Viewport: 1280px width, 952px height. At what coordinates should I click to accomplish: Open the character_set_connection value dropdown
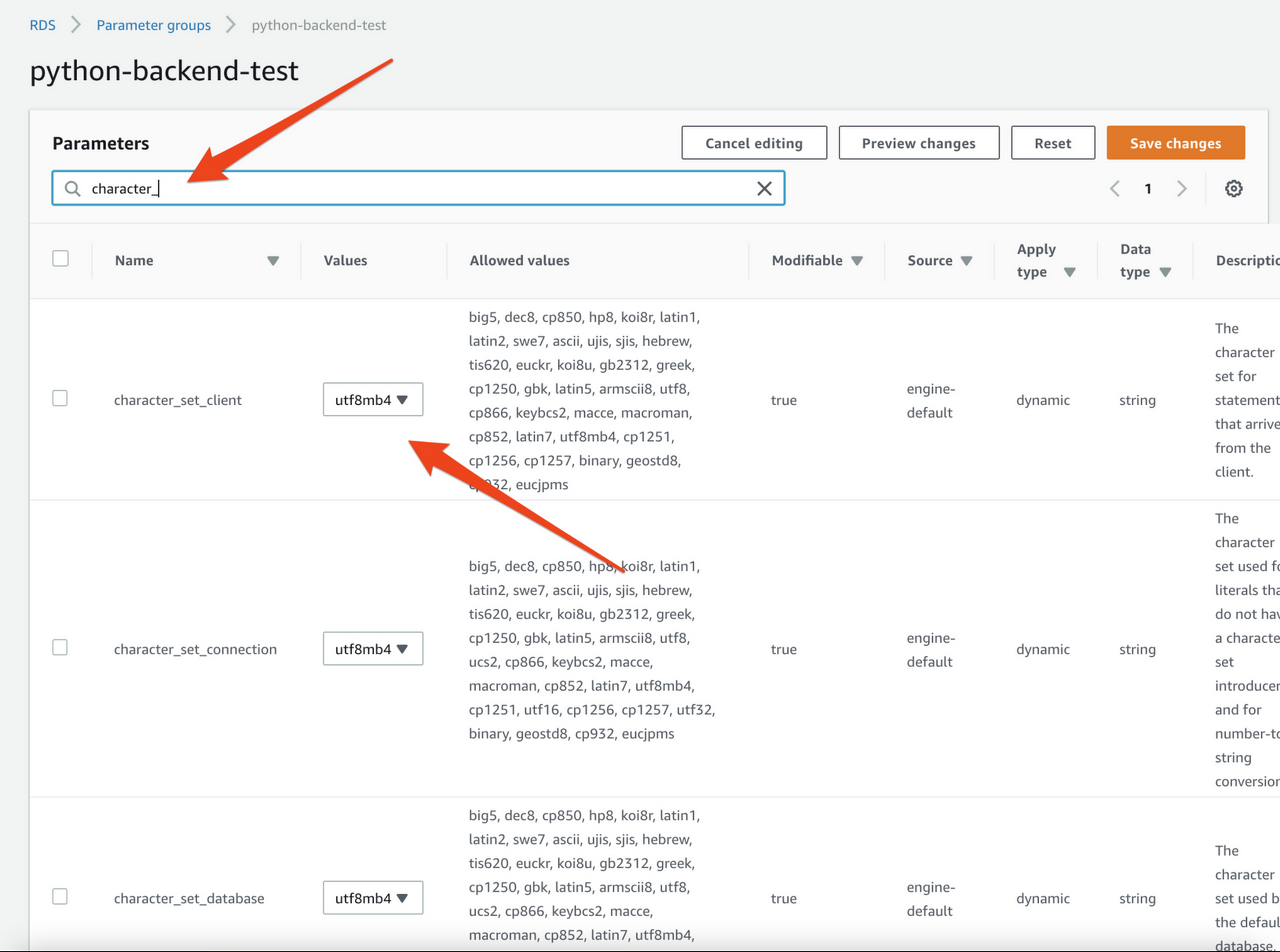click(x=373, y=648)
